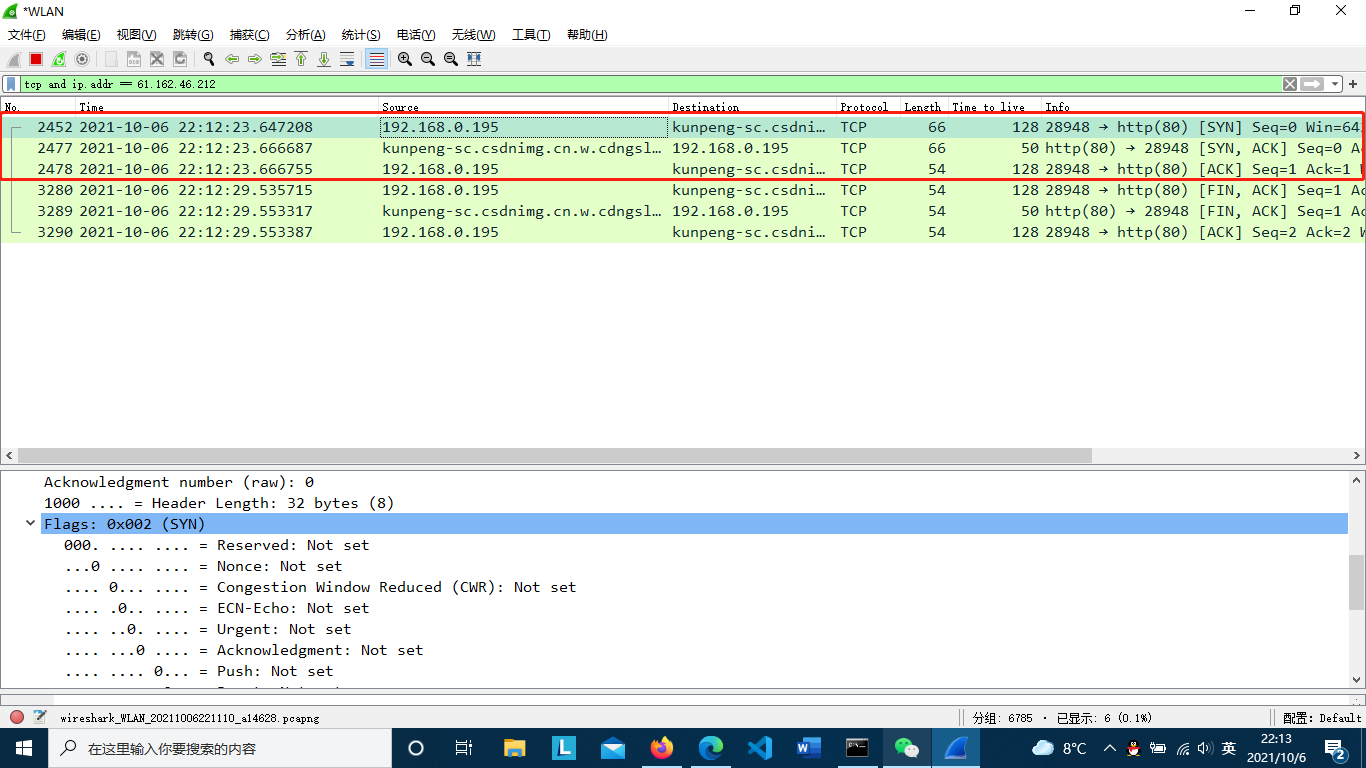Clear the display filter with the X button
1366x768 pixels.
click(1289, 84)
